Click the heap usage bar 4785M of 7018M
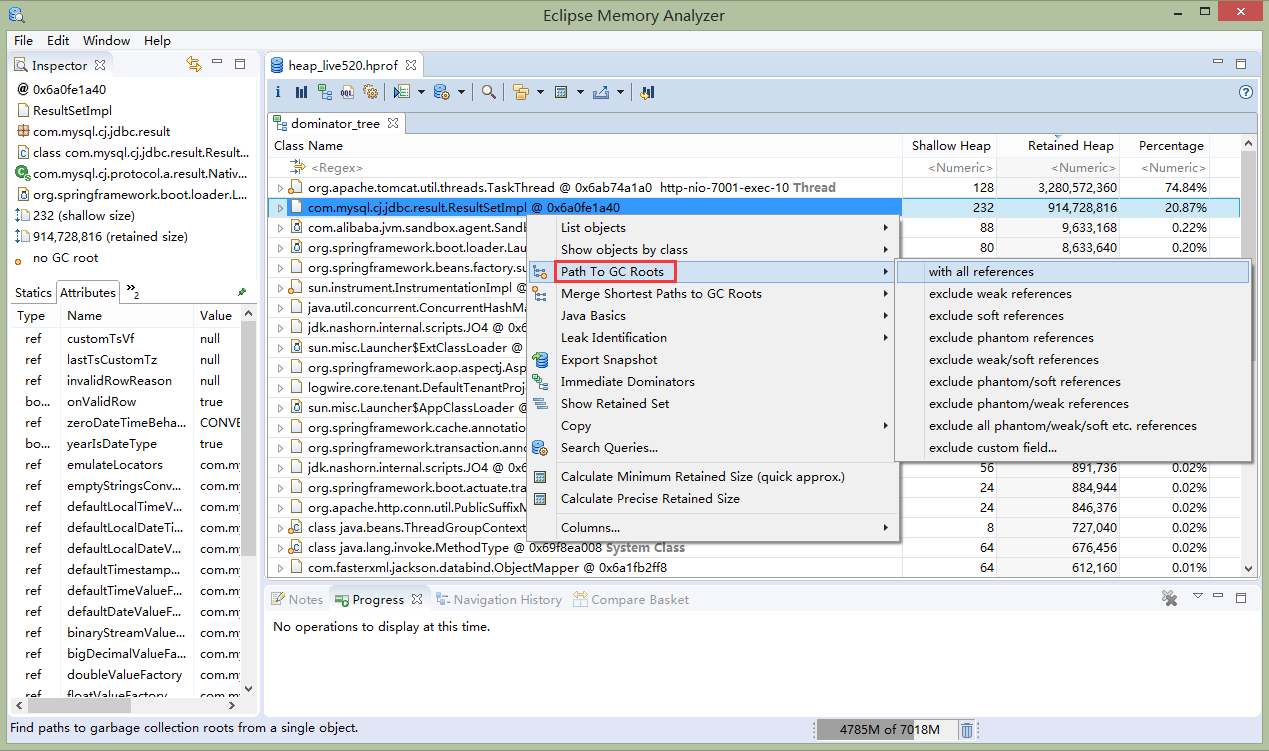1269x751 pixels. [889, 730]
